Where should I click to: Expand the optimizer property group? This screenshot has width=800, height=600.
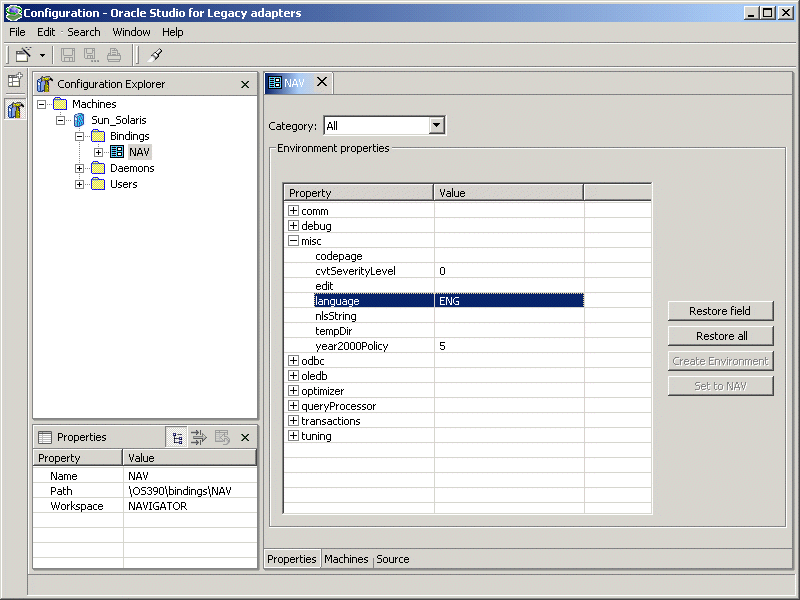(x=293, y=391)
